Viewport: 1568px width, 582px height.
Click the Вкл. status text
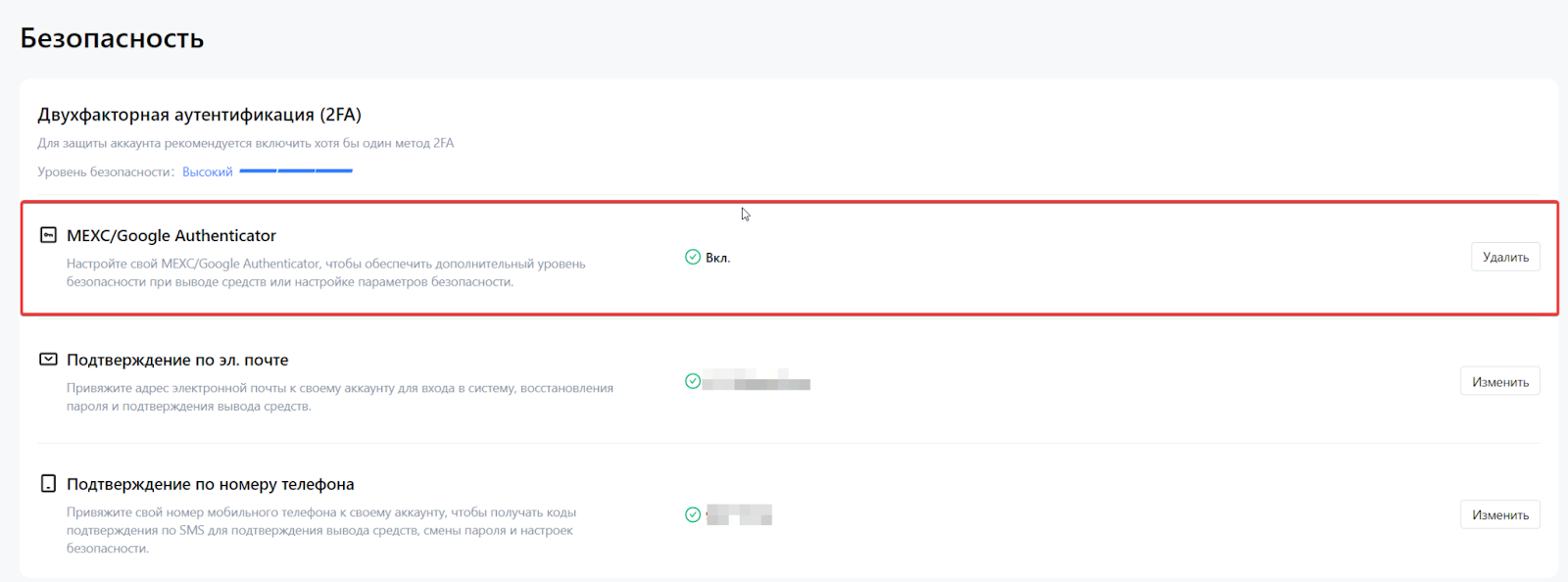[718, 259]
